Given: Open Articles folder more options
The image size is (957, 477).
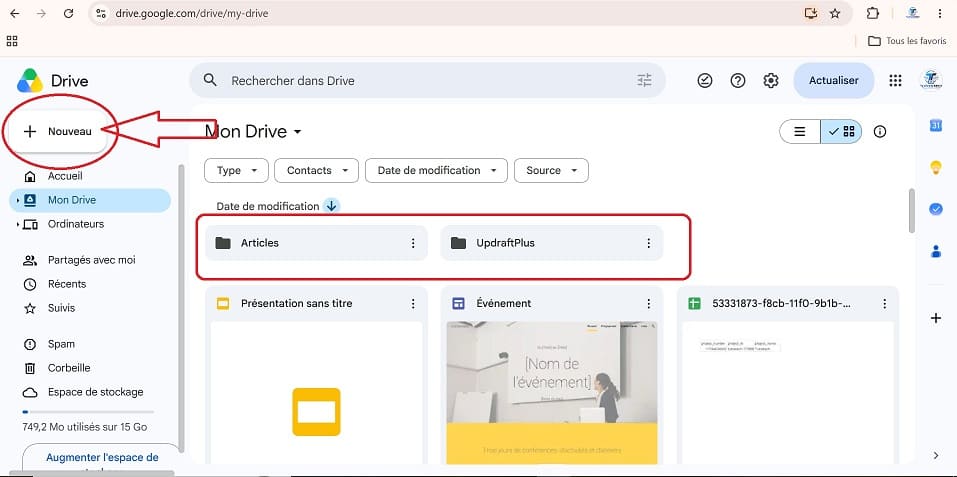Looking at the screenshot, I should pyautogui.click(x=413, y=243).
